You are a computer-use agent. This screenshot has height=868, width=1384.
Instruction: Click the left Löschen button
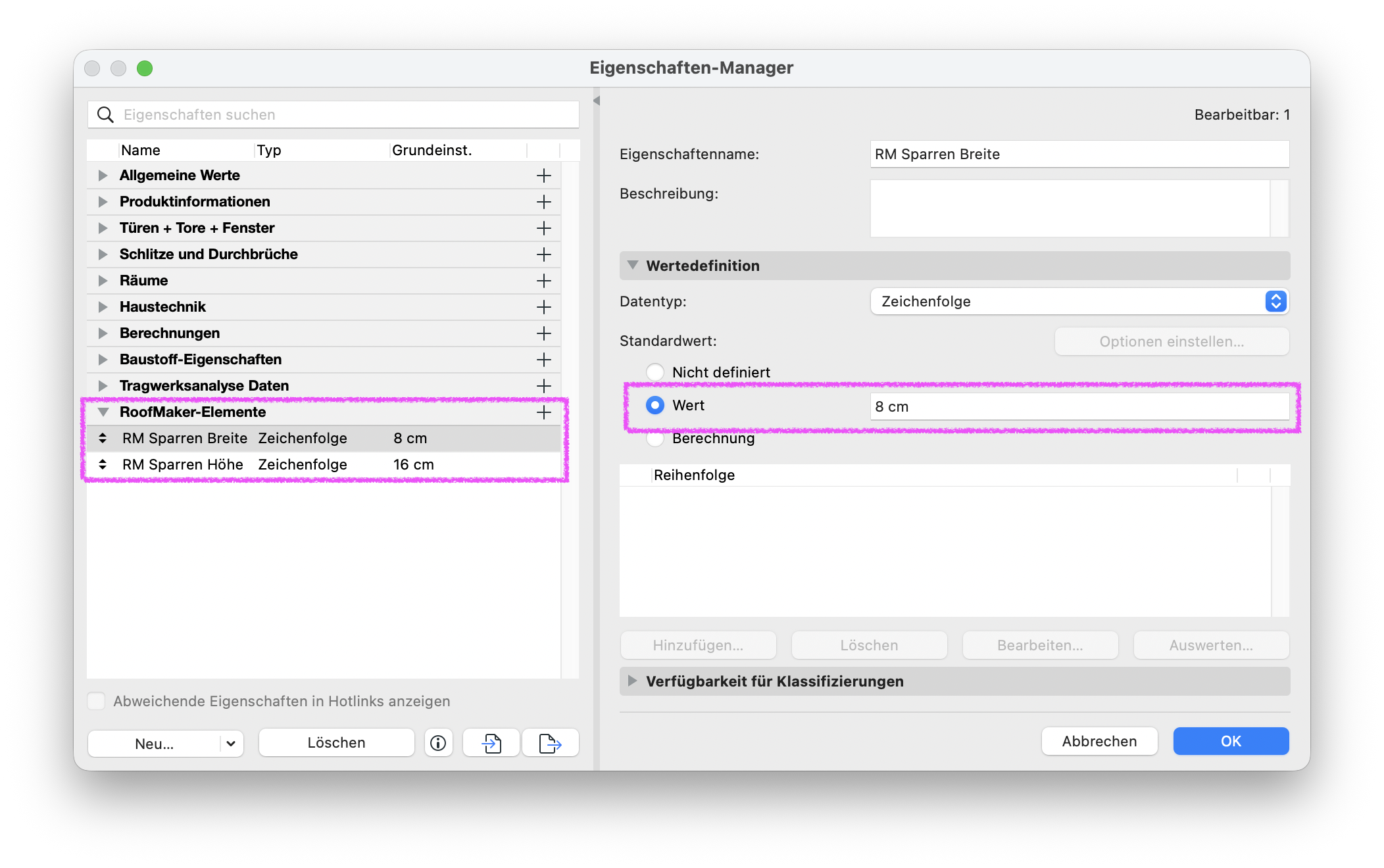click(x=336, y=742)
